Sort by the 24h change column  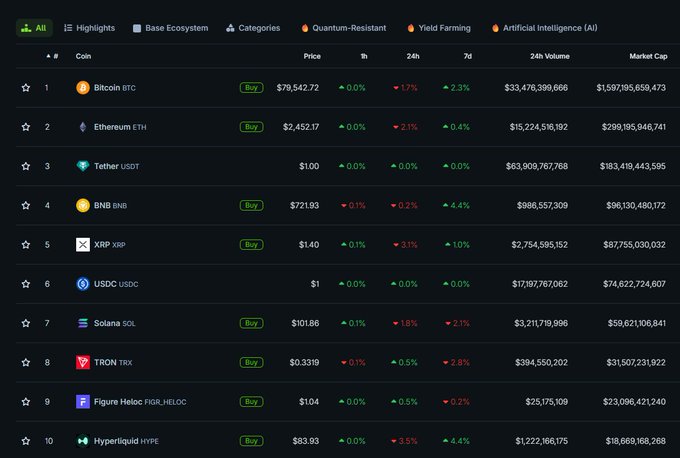coord(413,56)
